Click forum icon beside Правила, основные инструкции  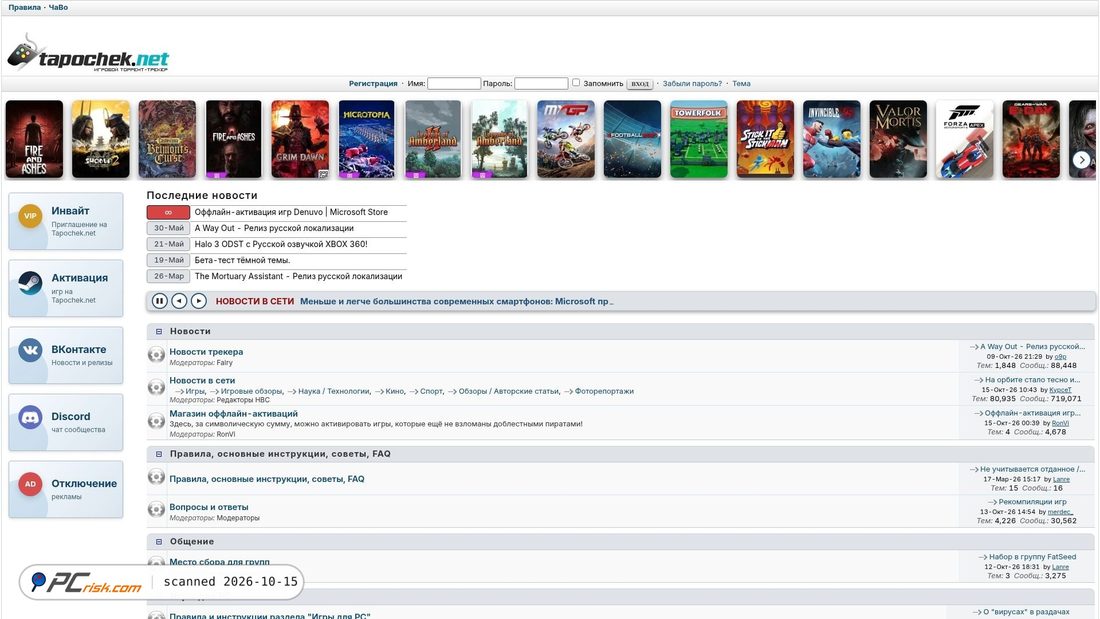156,477
